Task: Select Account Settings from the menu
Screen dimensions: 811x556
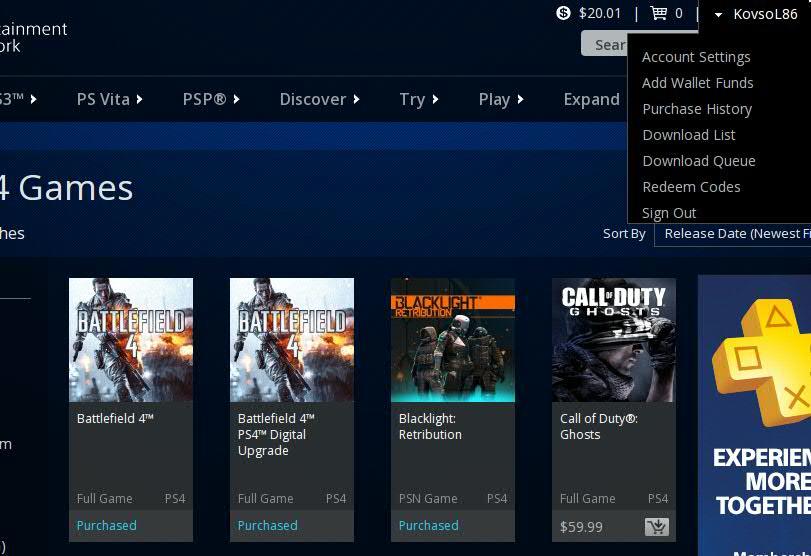Action: [x=696, y=57]
